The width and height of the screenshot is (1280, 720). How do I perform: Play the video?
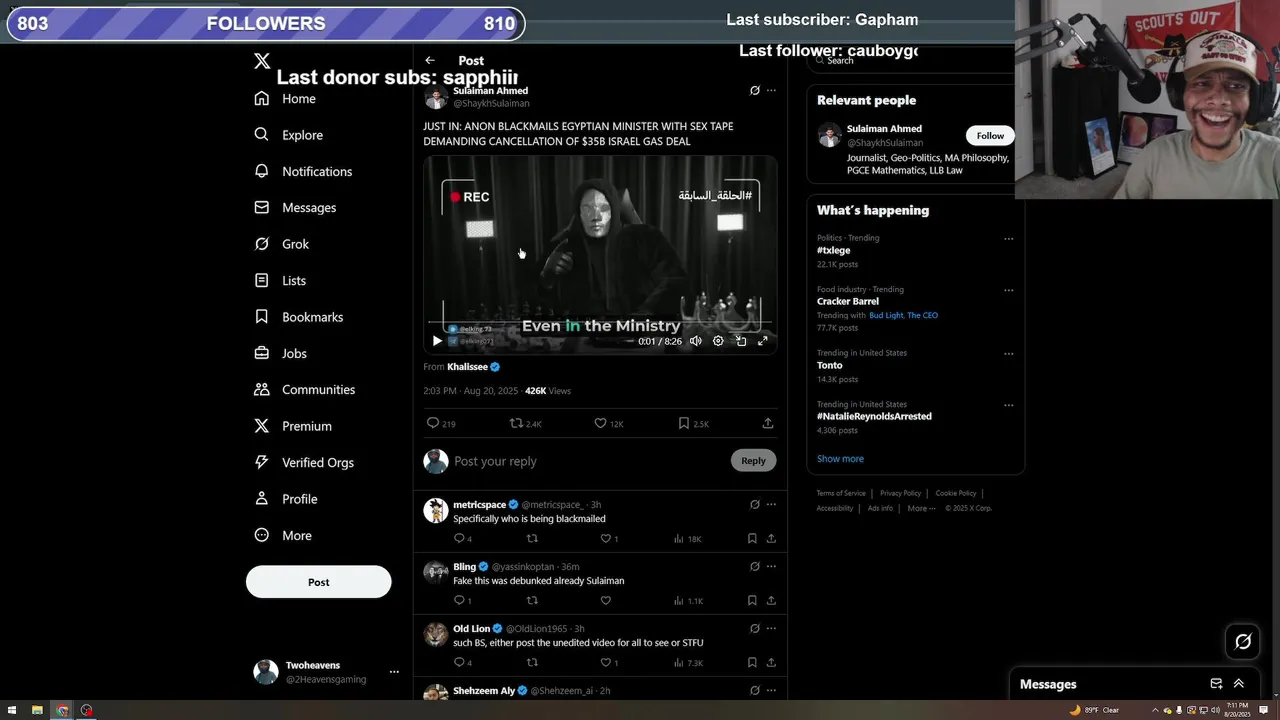[437, 341]
